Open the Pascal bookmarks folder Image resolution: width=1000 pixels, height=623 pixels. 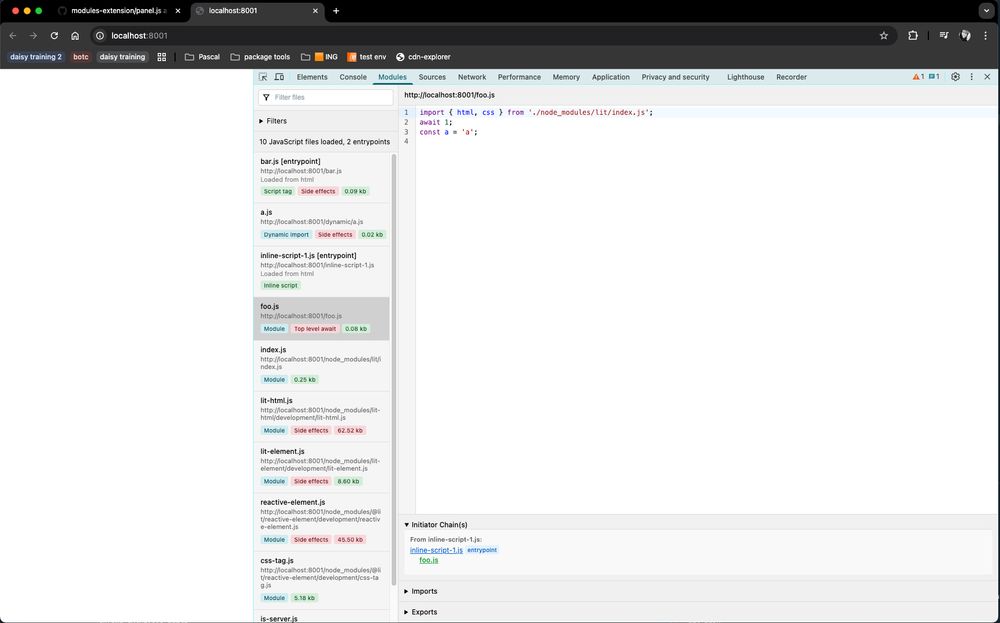202,57
